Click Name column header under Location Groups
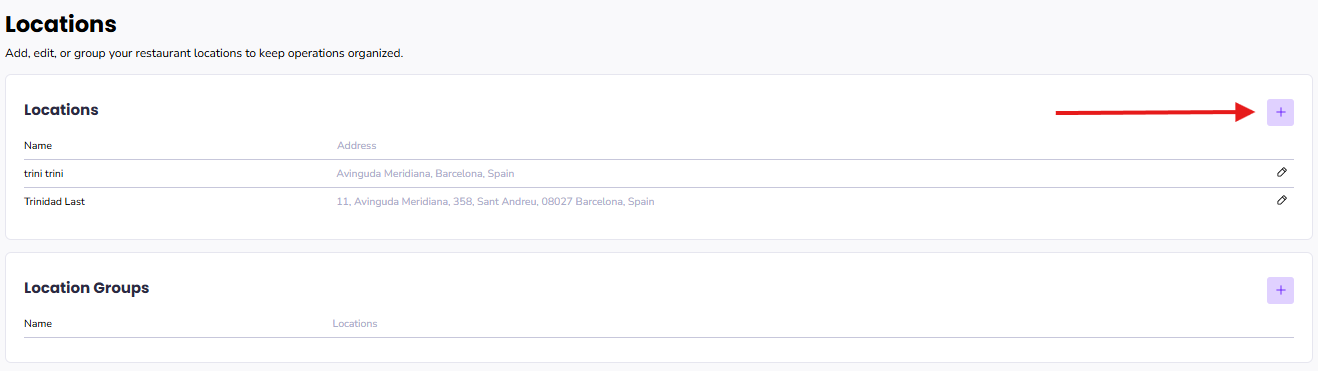 click(x=38, y=324)
